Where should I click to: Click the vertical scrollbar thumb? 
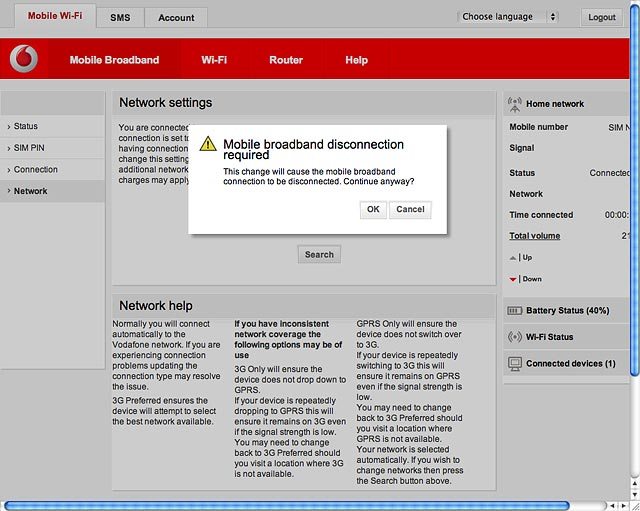coord(635,189)
